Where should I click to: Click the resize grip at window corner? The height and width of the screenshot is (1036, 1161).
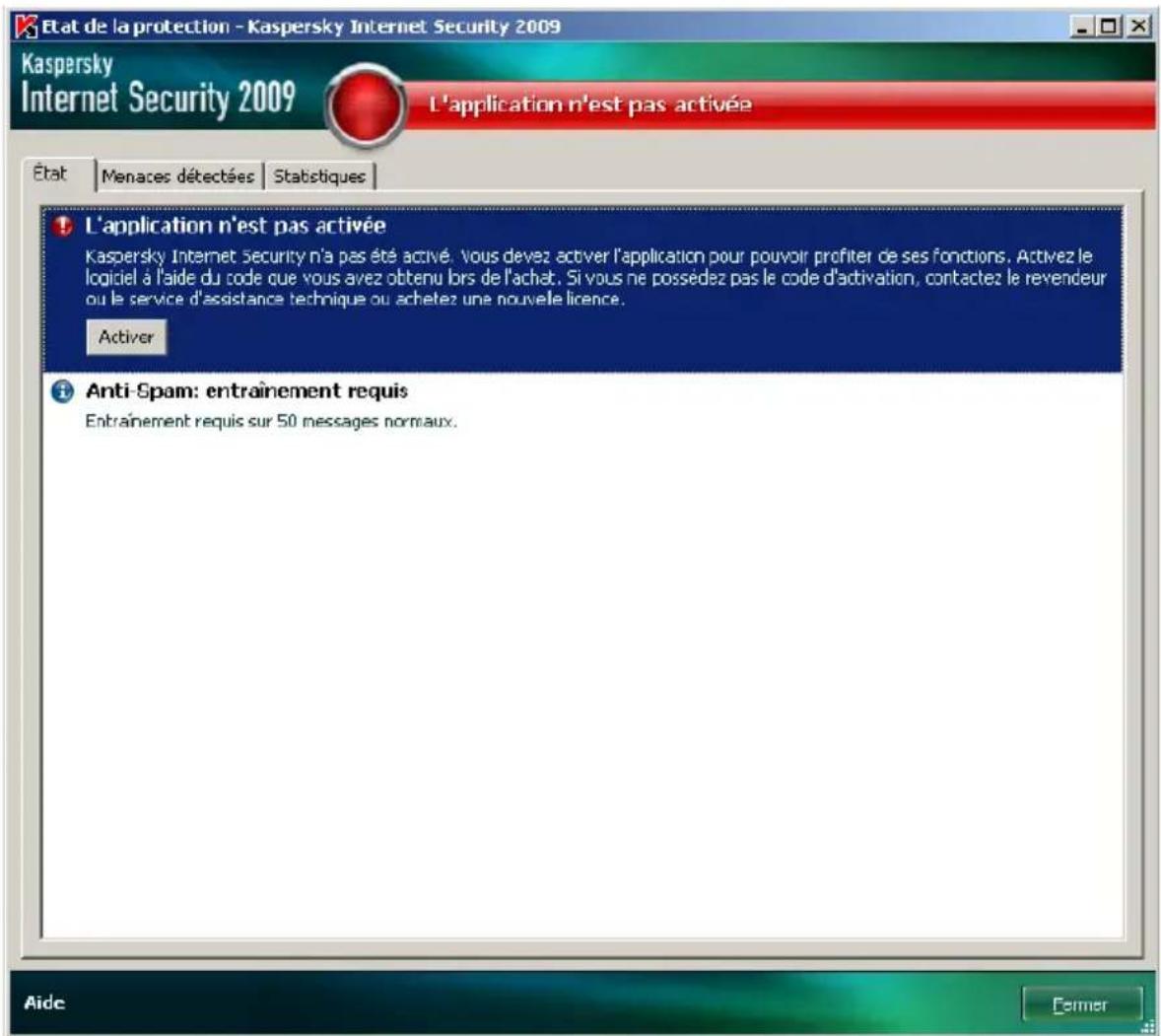coord(1148,1026)
